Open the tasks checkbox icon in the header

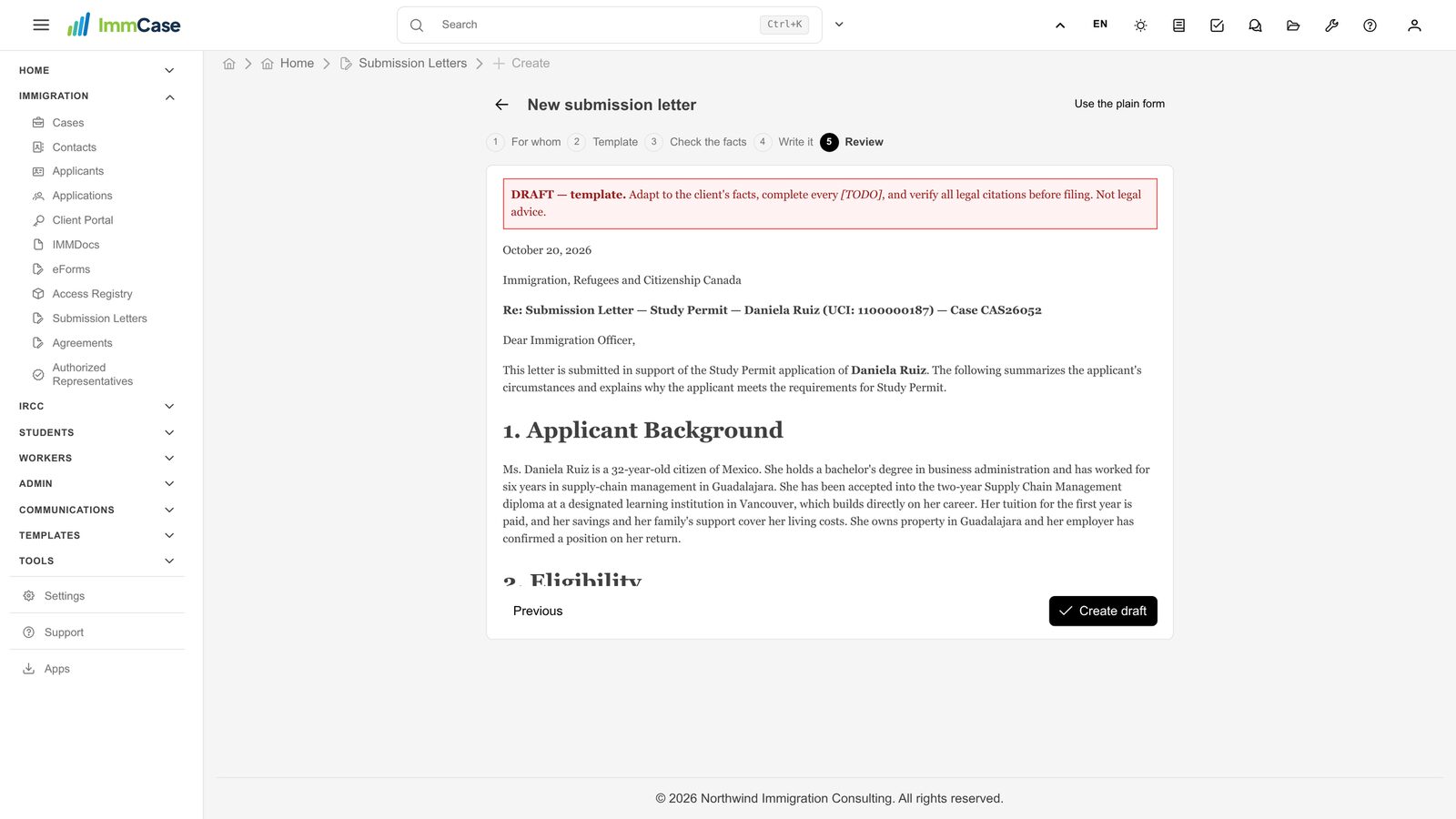(x=1217, y=25)
